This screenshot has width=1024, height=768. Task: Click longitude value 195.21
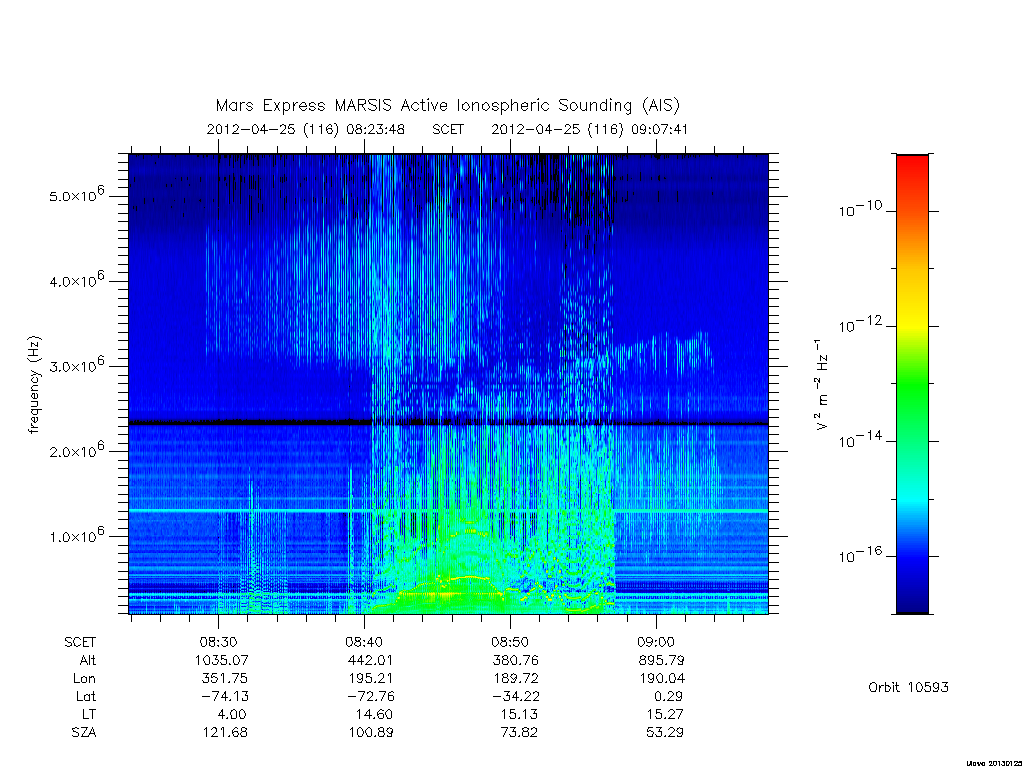(371, 679)
